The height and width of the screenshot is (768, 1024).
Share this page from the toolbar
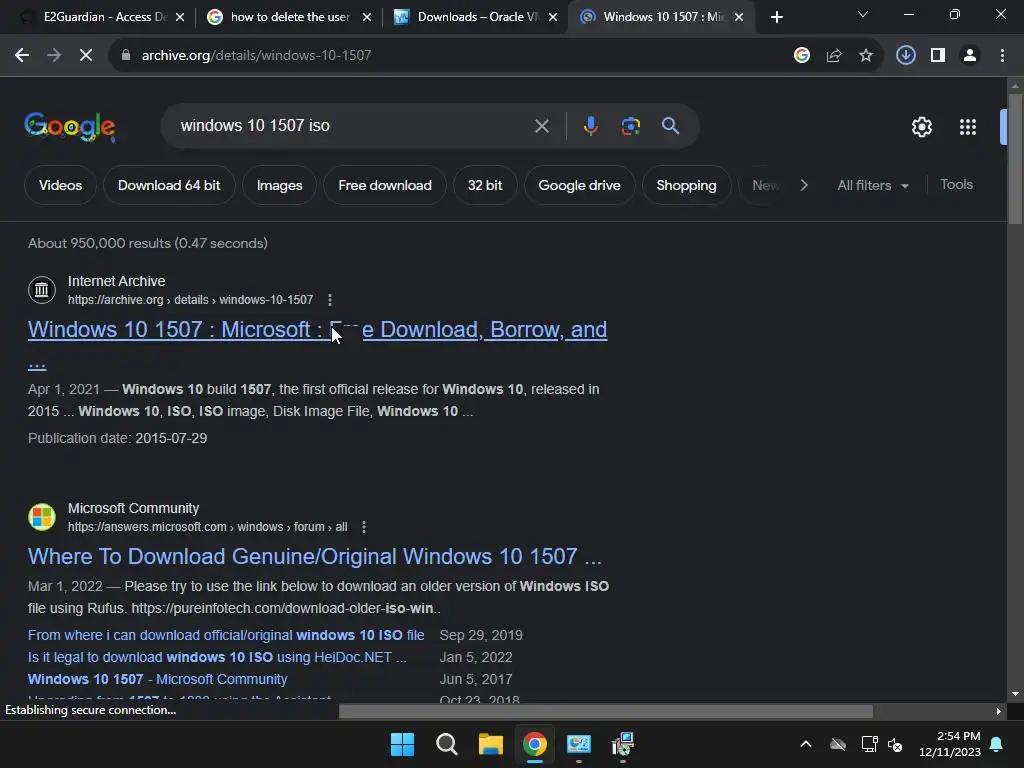834,56
